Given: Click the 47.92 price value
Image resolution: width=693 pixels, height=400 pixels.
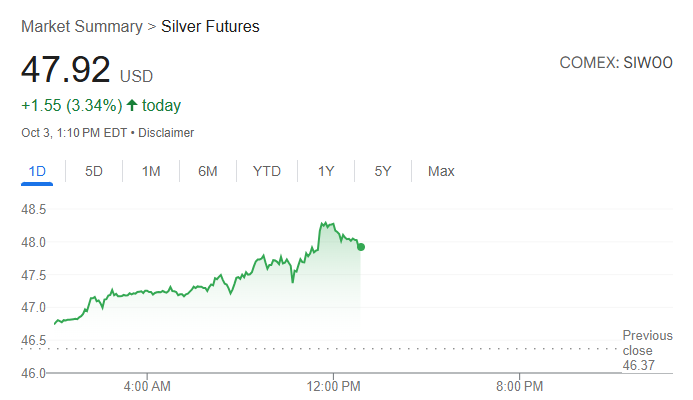Looking at the screenshot, I should pos(66,71).
